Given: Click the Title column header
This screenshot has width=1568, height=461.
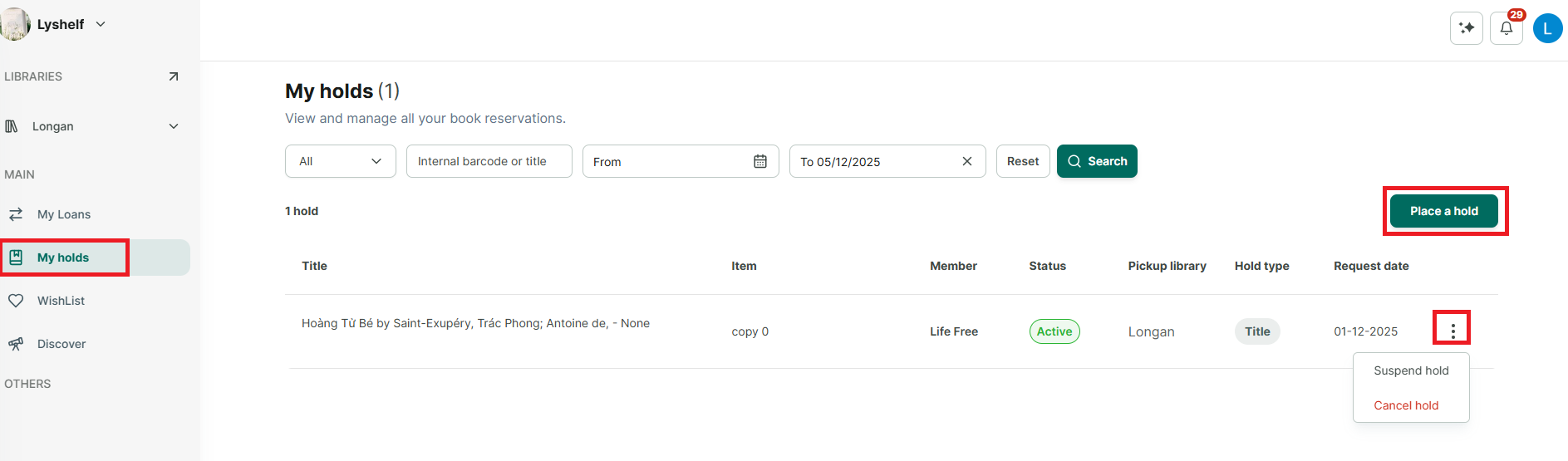Looking at the screenshot, I should [314, 266].
